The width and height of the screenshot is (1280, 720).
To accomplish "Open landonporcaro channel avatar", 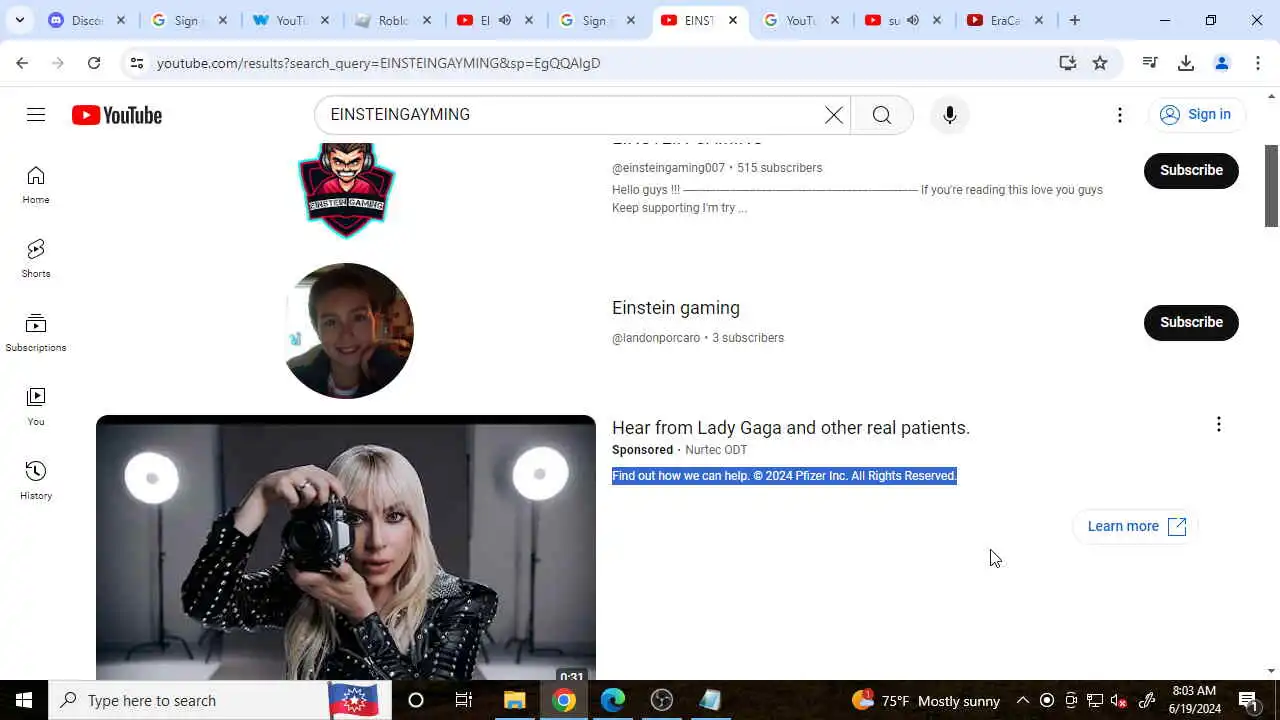I will [346, 330].
